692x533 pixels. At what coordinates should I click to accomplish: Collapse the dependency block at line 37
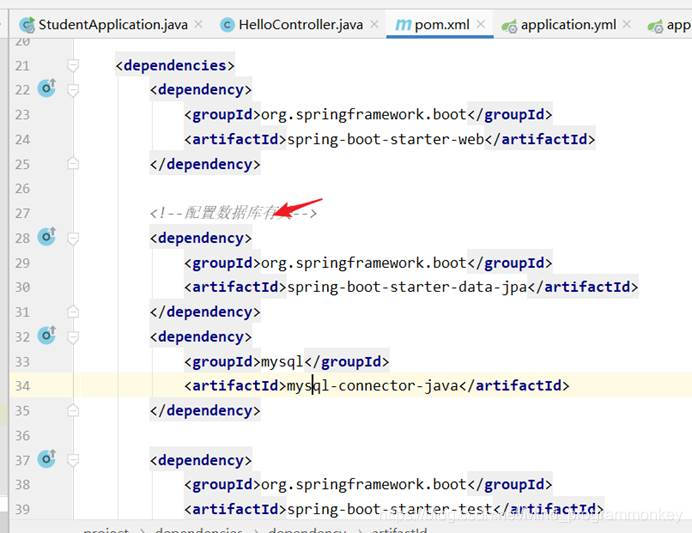73,460
